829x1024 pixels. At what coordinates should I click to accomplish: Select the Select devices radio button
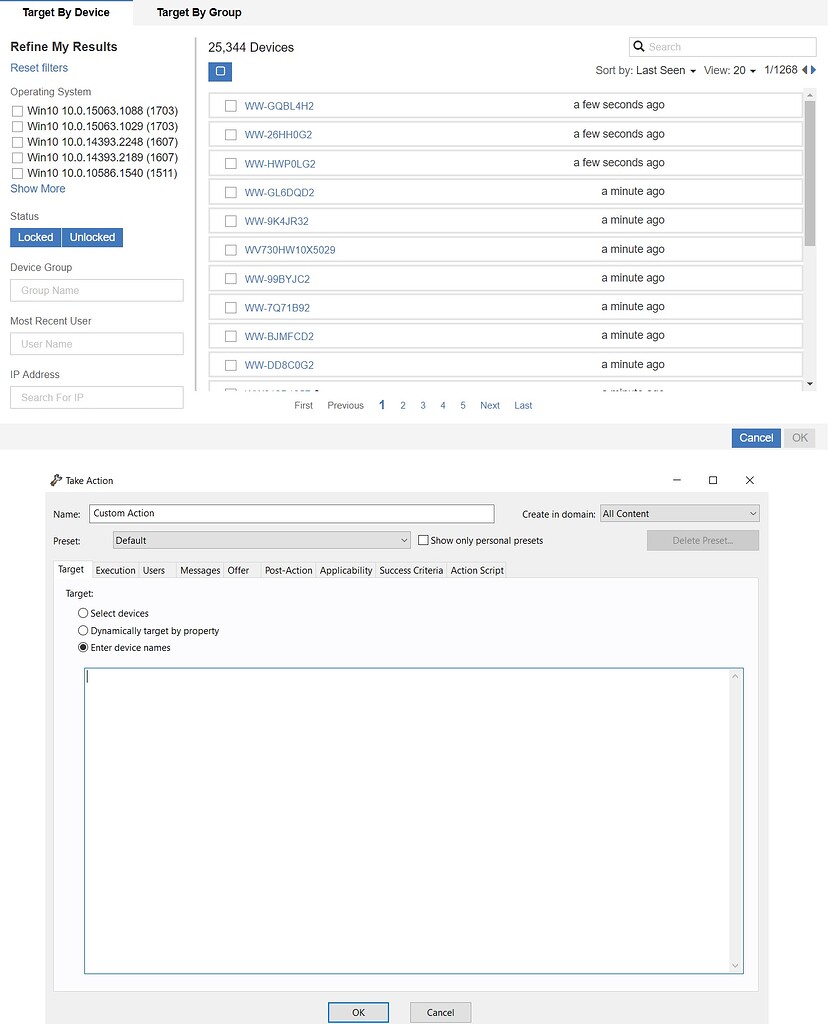click(82, 613)
